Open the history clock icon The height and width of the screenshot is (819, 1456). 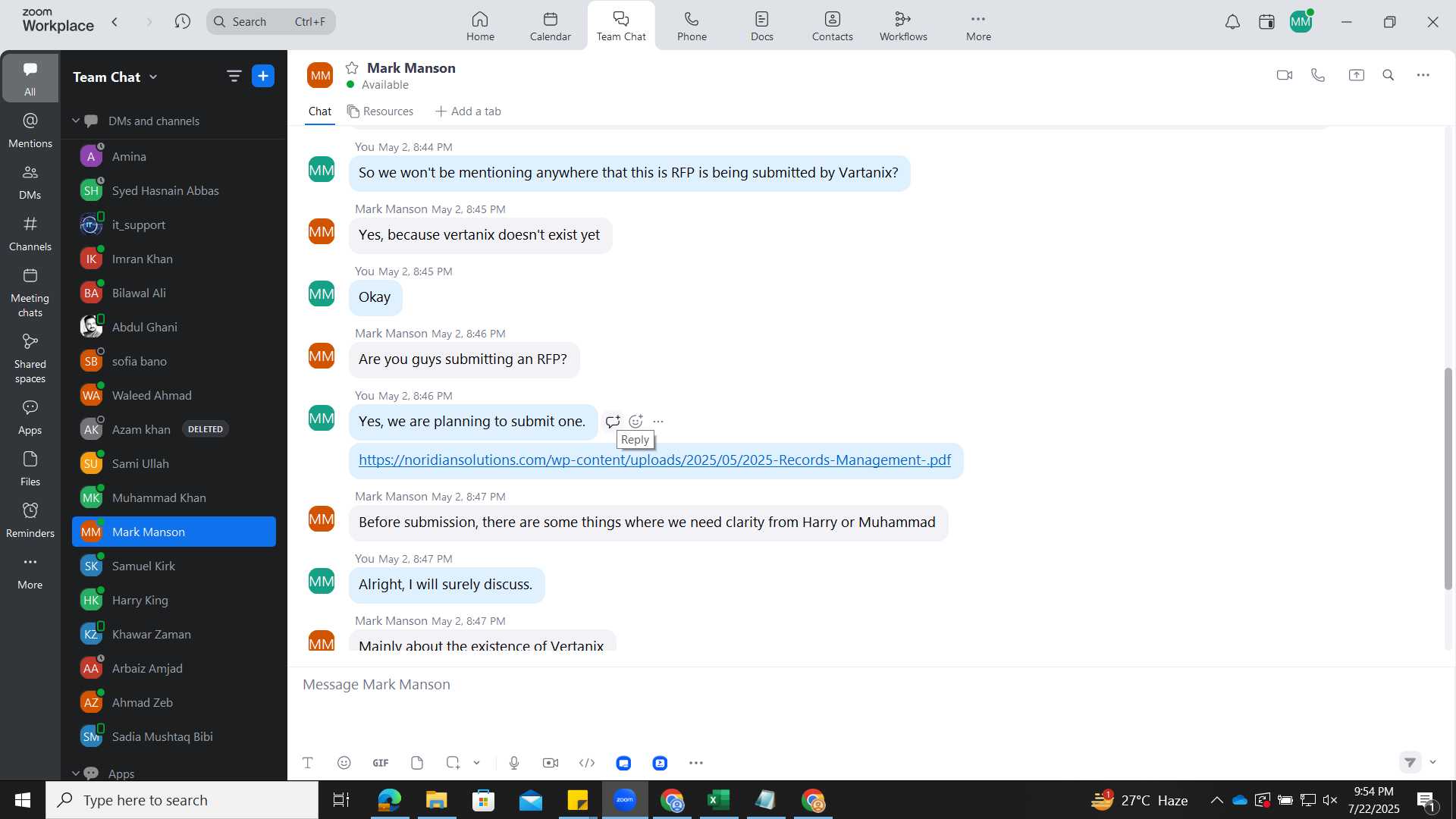coord(182,22)
